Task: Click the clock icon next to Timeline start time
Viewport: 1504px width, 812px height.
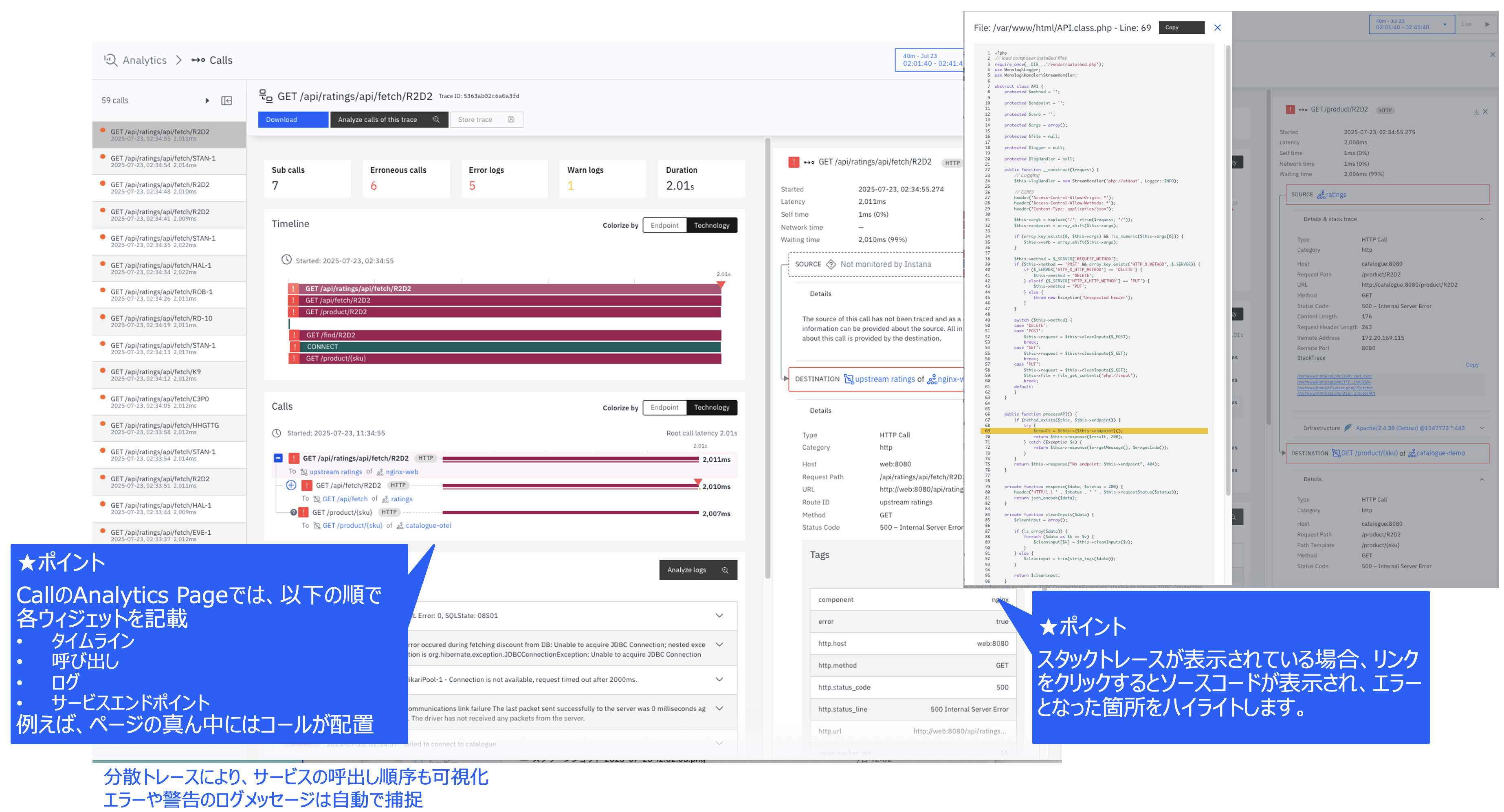Action: (286, 260)
